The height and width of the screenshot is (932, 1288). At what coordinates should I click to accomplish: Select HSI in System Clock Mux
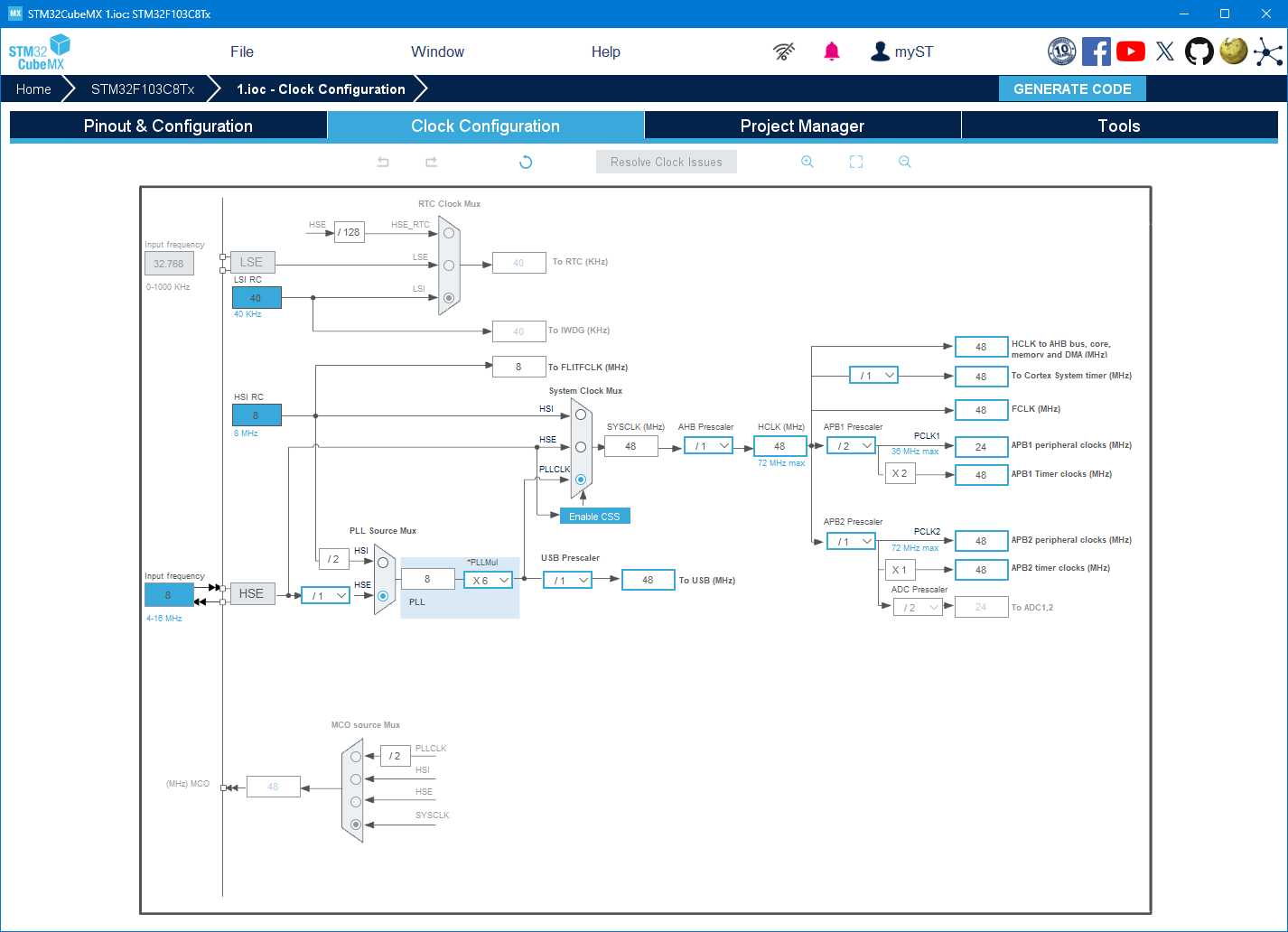click(581, 415)
